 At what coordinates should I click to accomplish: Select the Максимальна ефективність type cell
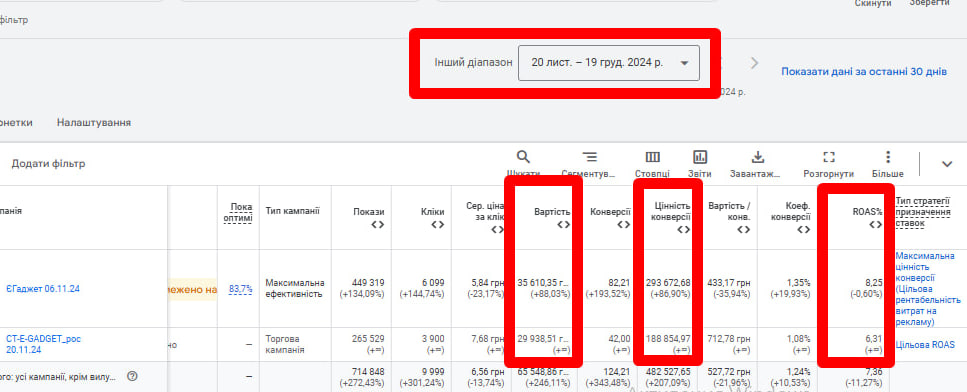click(295, 288)
